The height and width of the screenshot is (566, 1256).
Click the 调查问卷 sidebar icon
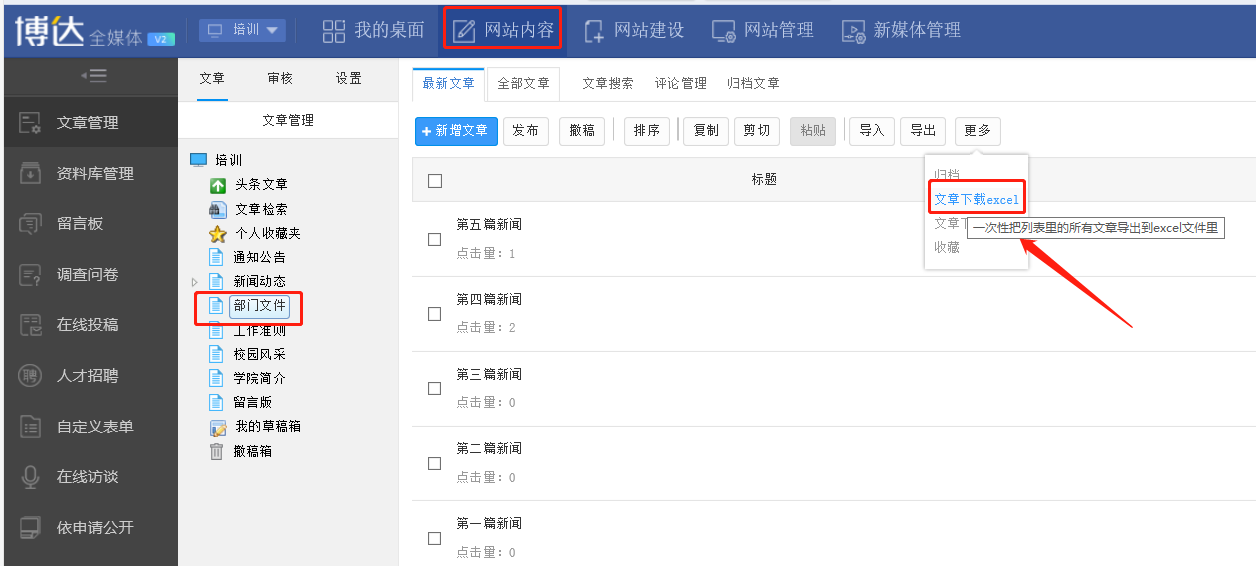(x=31, y=274)
